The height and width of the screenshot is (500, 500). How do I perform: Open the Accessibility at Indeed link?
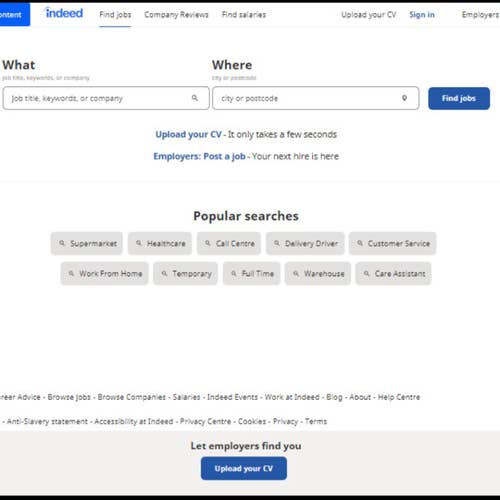(134, 421)
